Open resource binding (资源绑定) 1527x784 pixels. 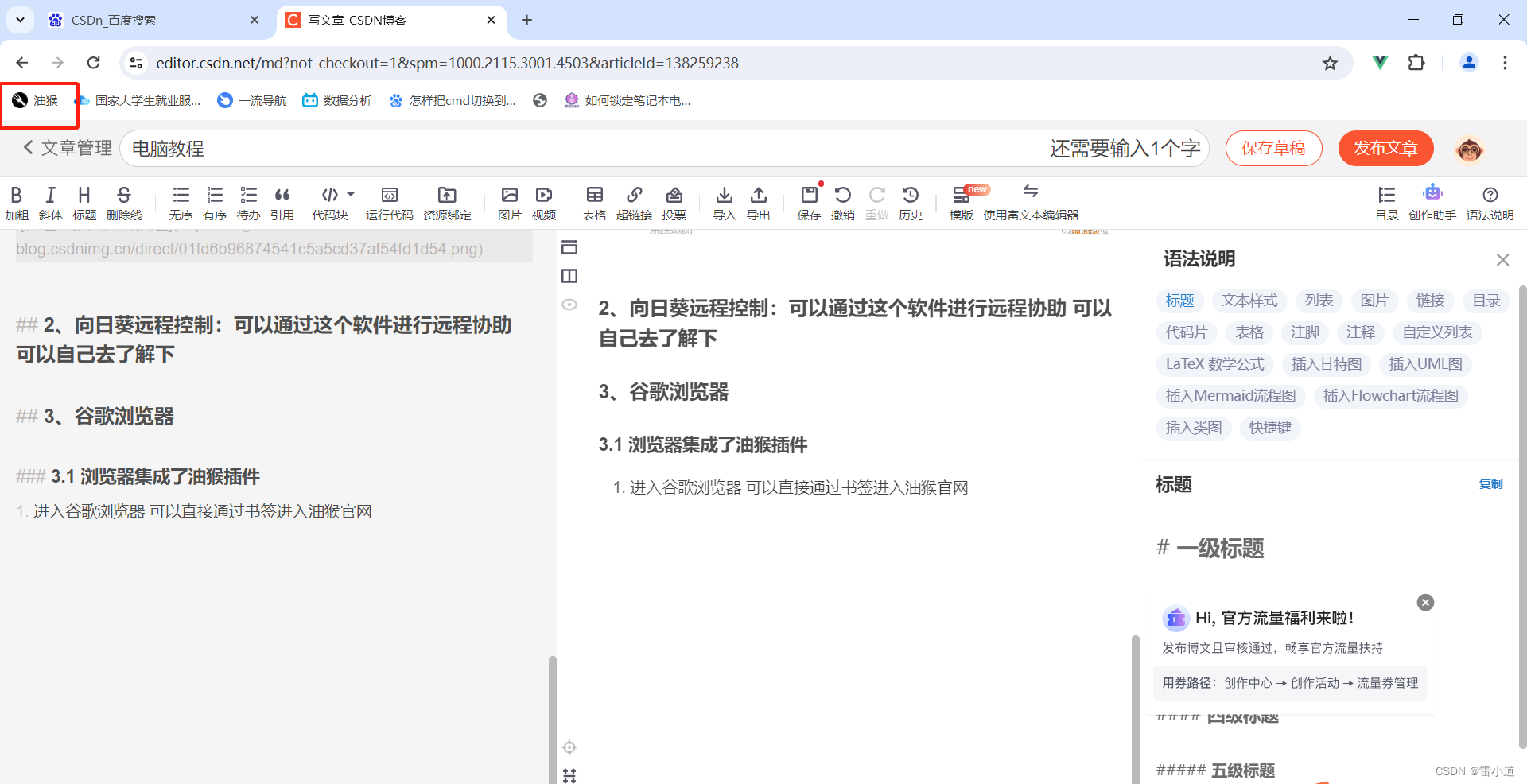(x=447, y=204)
